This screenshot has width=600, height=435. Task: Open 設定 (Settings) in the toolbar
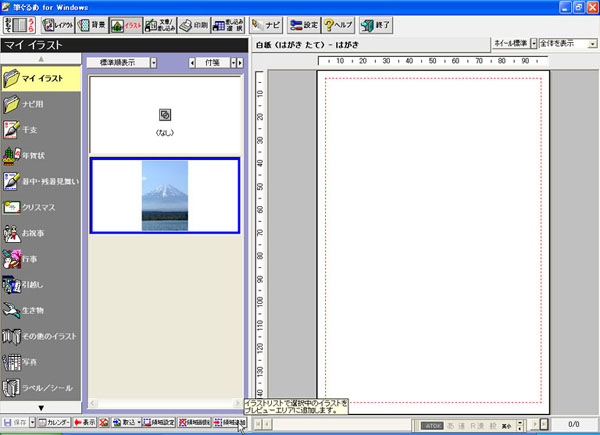tap(303, 23)
